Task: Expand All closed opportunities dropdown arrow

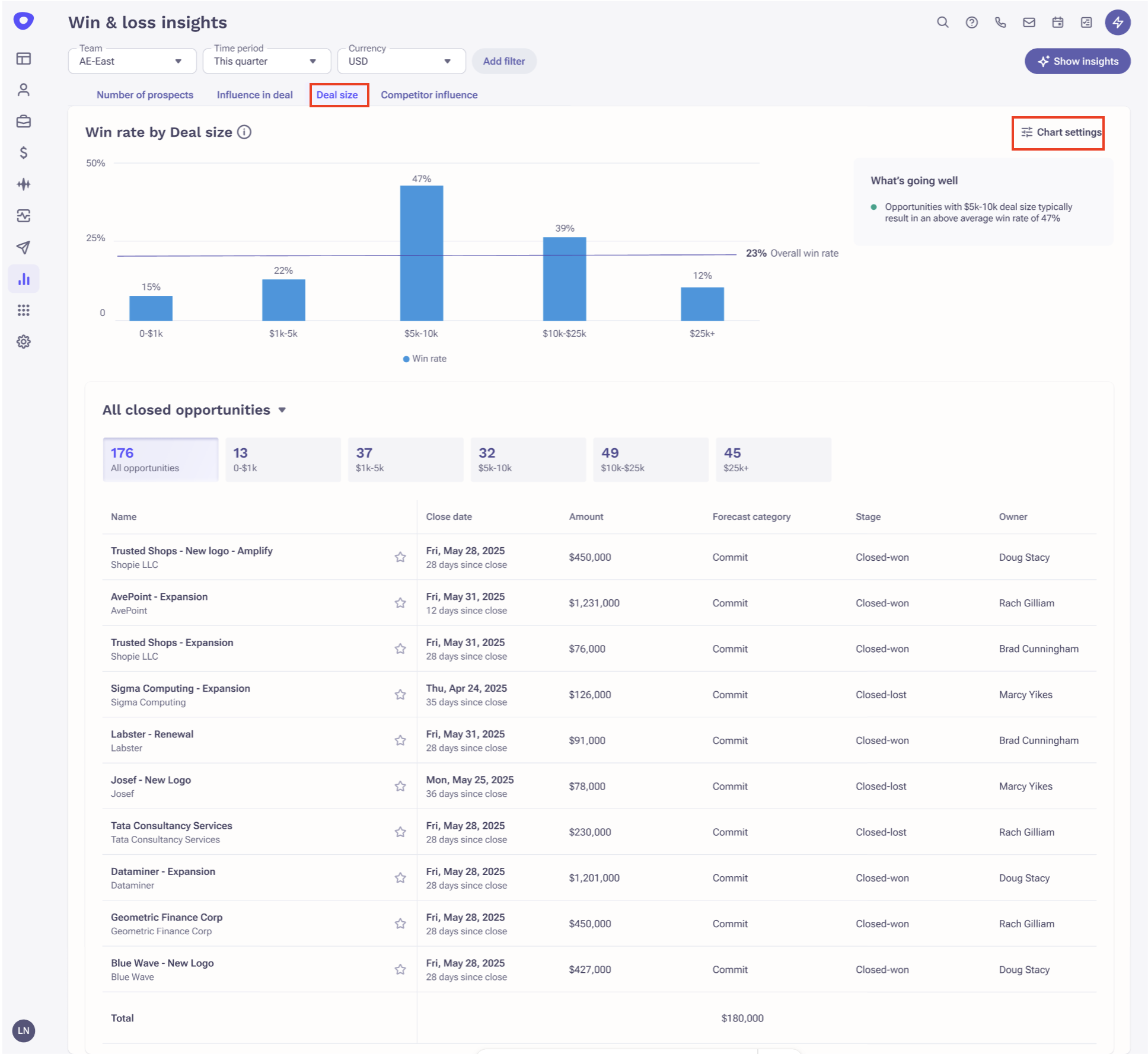Action: 282,410
